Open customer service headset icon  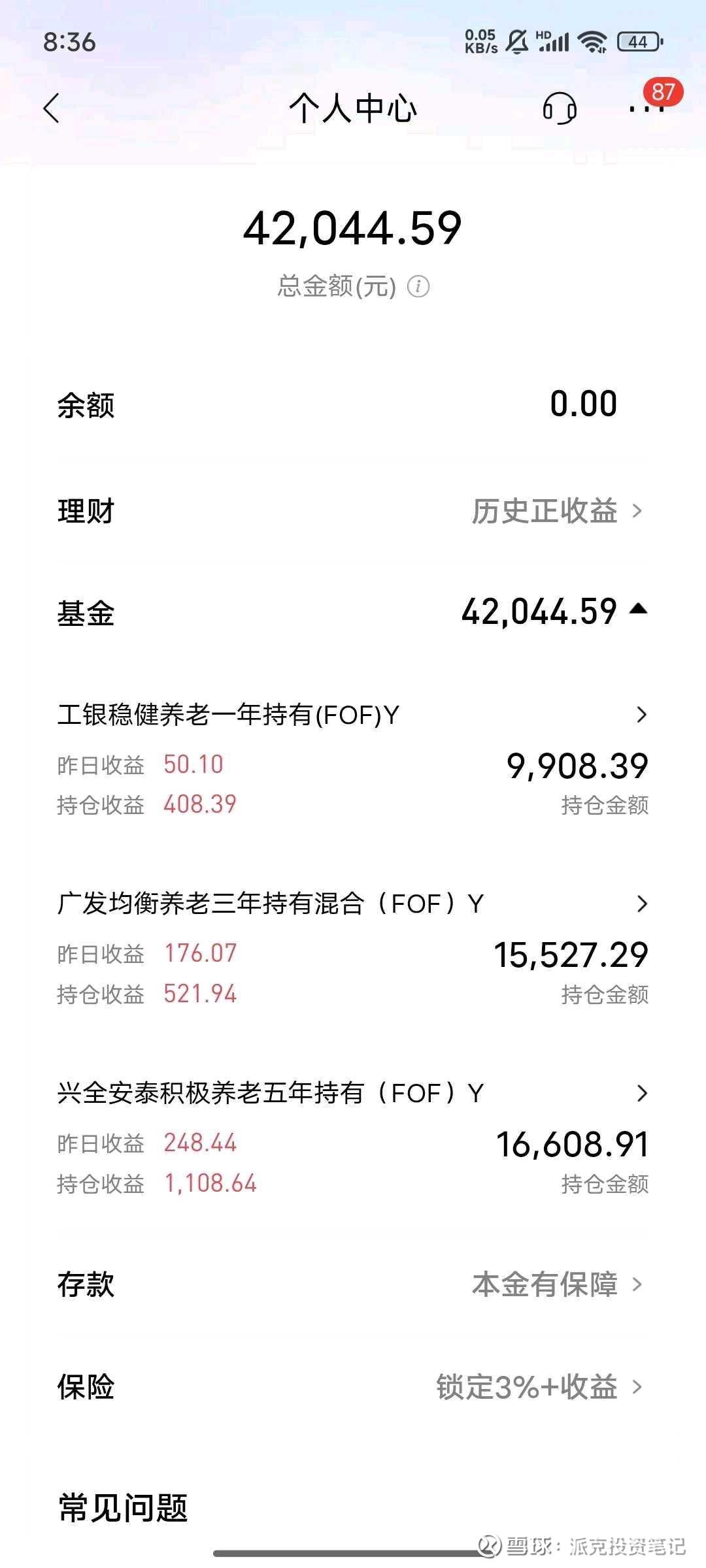click(560, 108)
